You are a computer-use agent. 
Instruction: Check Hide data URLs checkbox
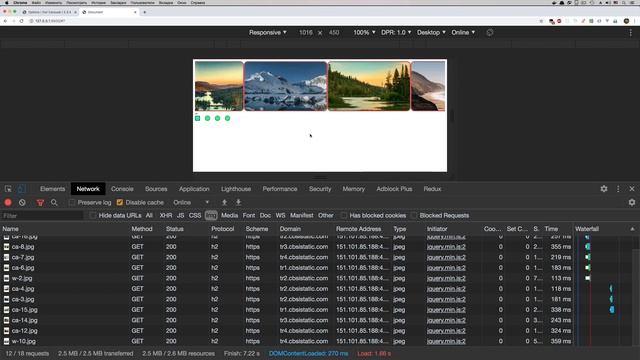93,216
